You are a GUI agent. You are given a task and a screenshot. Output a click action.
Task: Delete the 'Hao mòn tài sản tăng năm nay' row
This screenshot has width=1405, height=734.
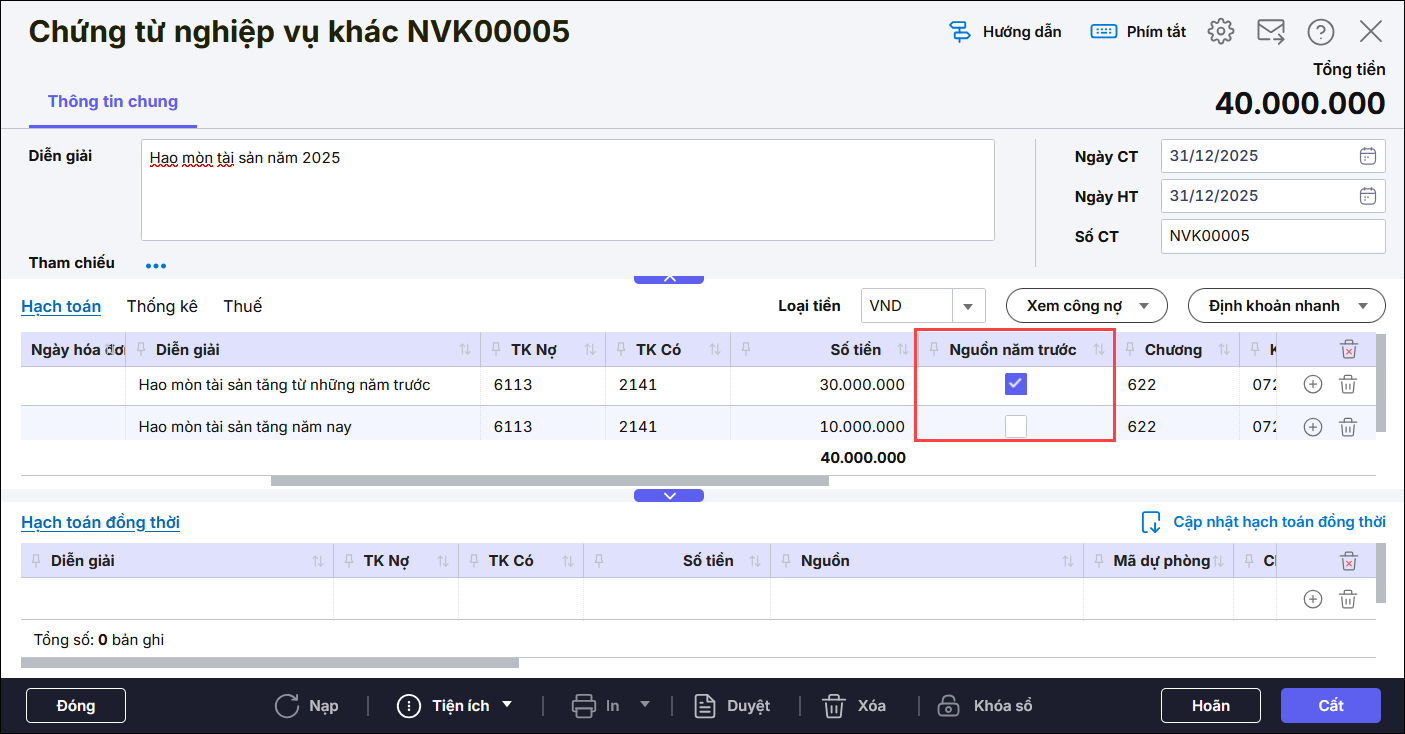1348,427
